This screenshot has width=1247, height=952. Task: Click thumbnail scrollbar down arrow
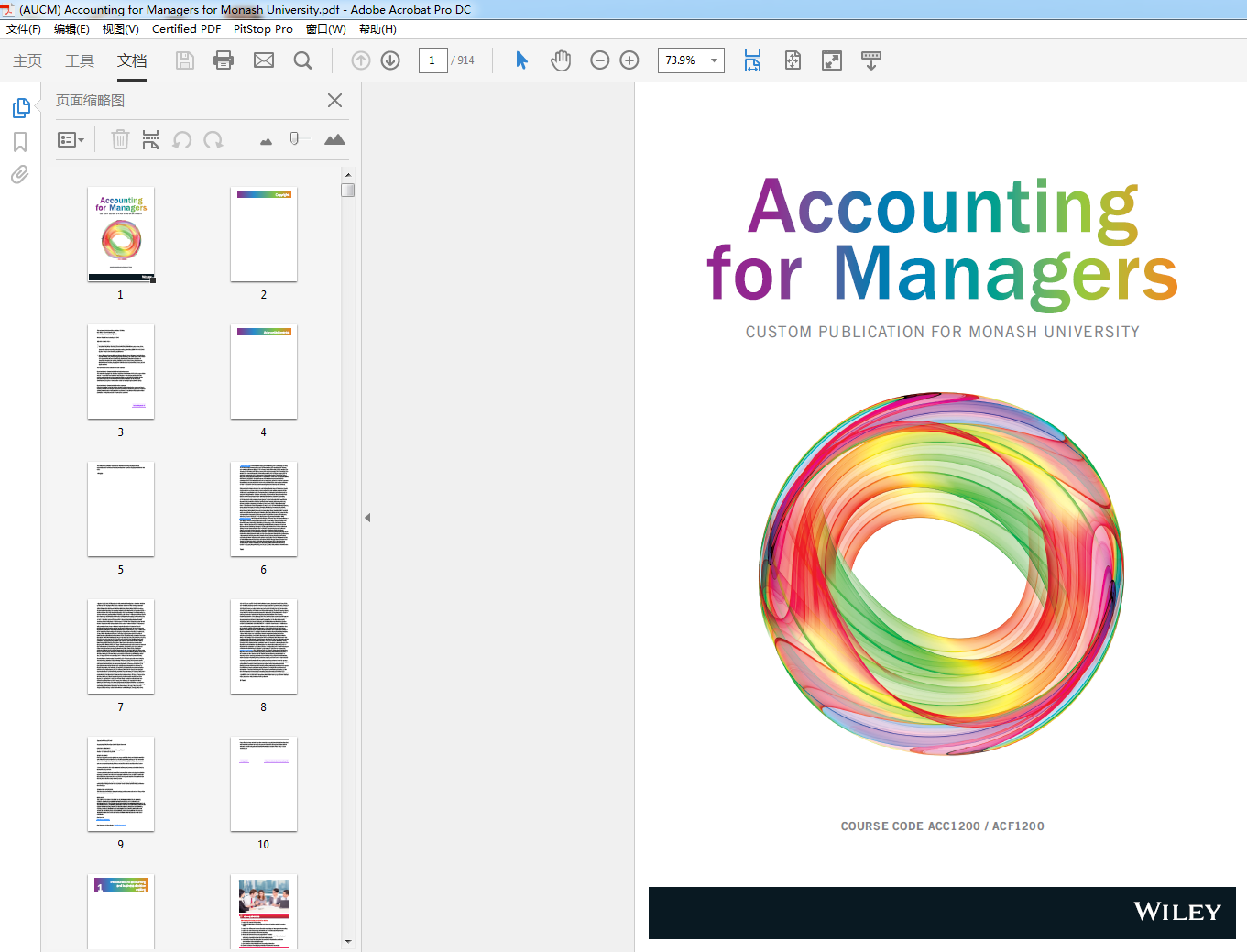348,941
